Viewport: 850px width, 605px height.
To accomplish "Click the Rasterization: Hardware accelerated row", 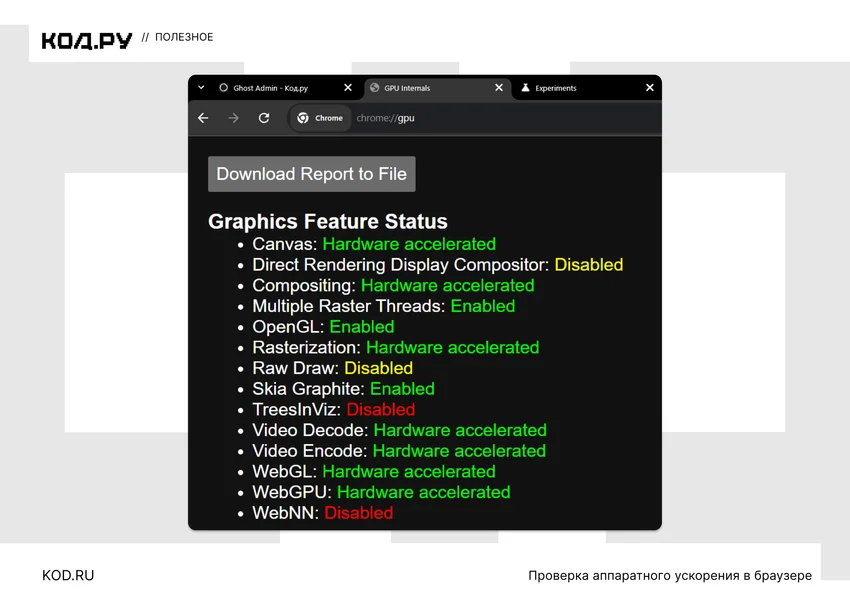I will (396, 347).
